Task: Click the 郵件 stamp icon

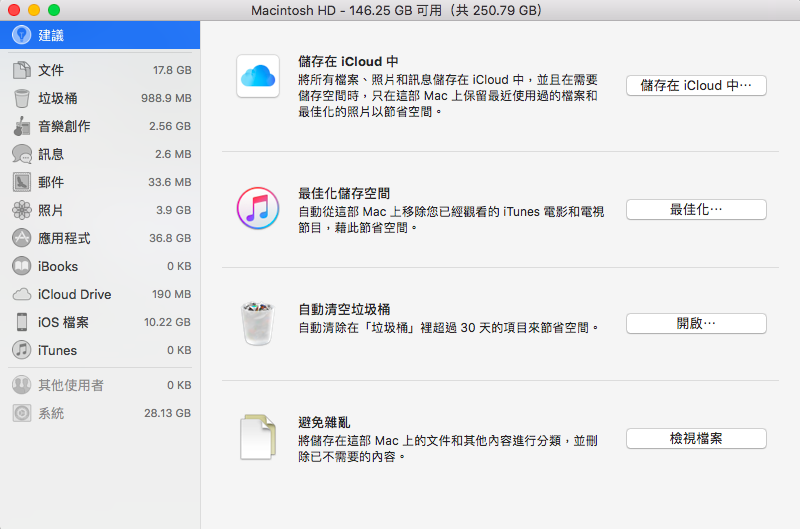Action: [x=21, y=182]
